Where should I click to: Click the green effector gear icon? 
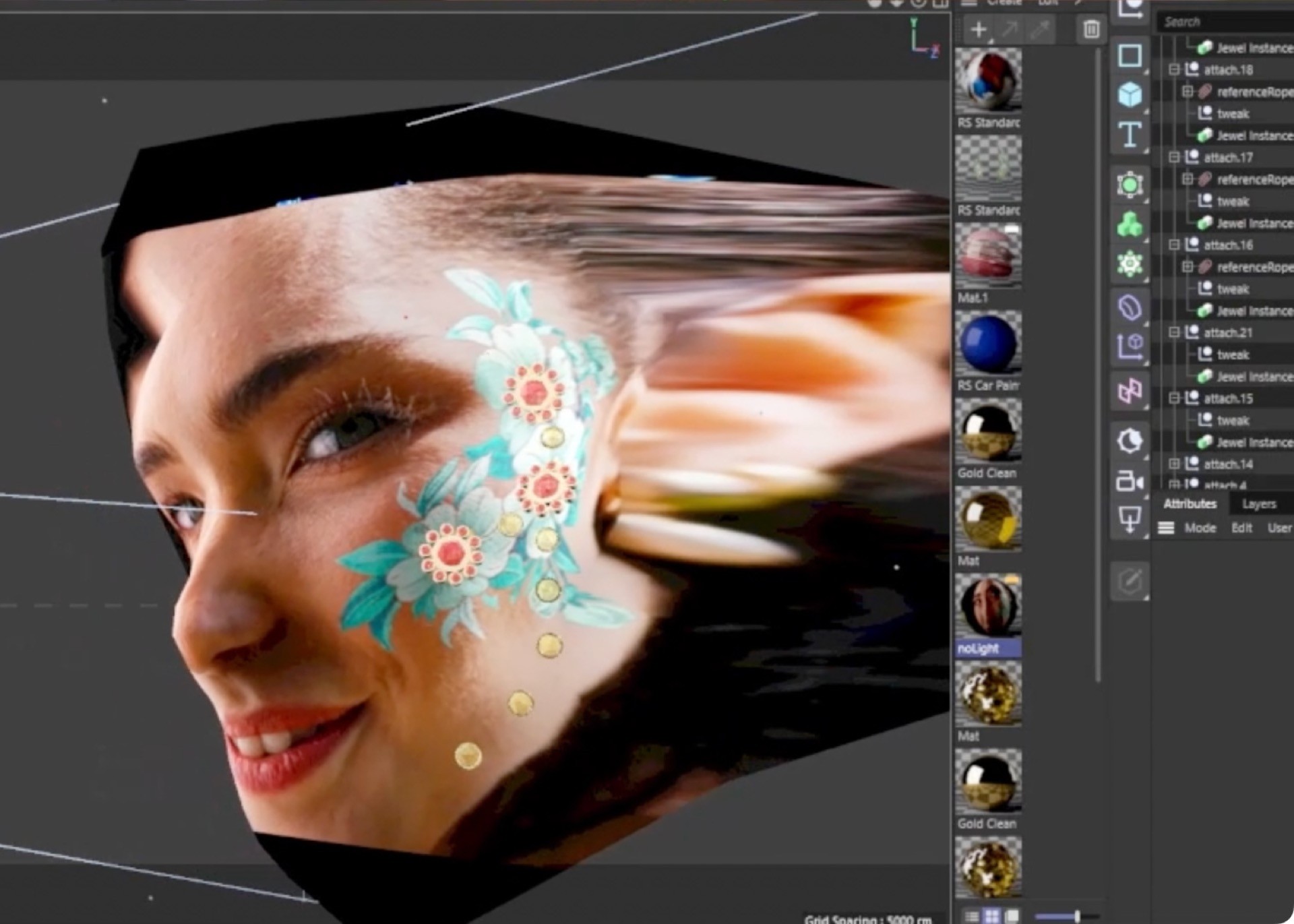pyautogui.click(x=1130, y=264)
